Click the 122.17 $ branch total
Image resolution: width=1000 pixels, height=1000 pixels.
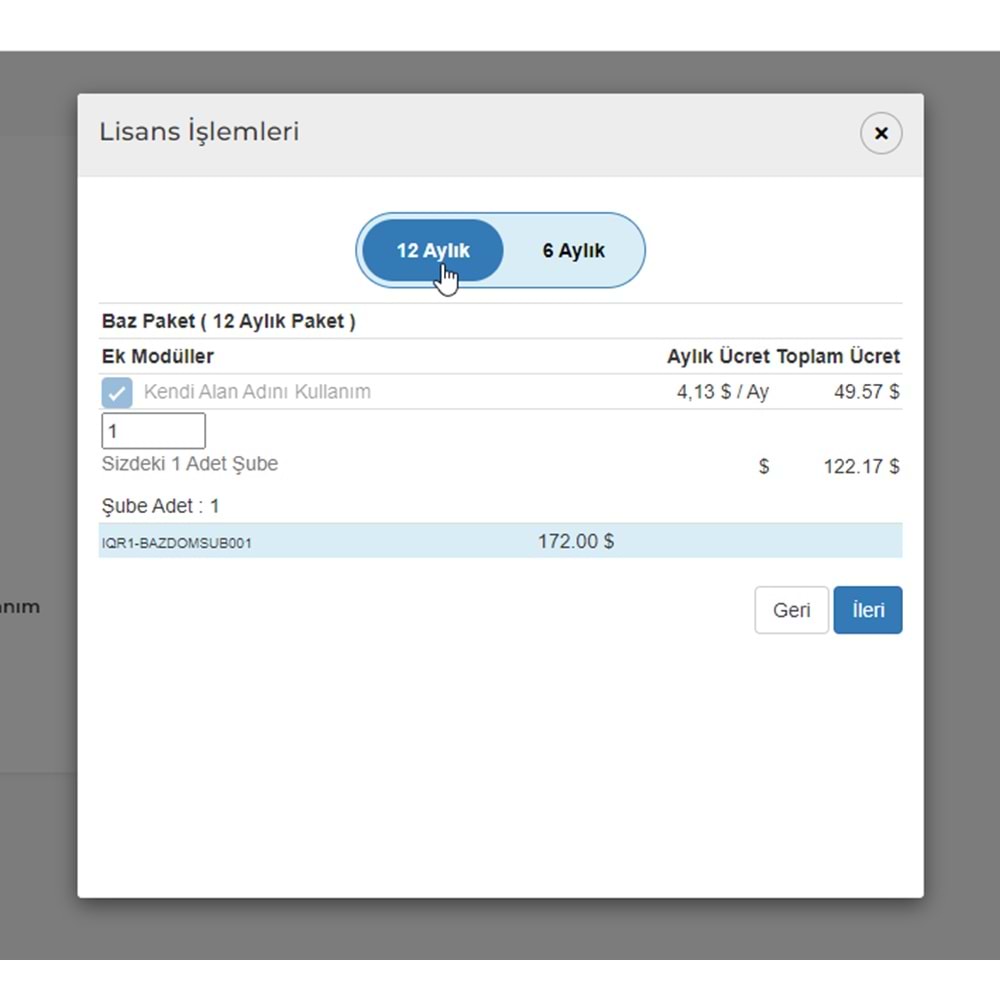point(861,466)
